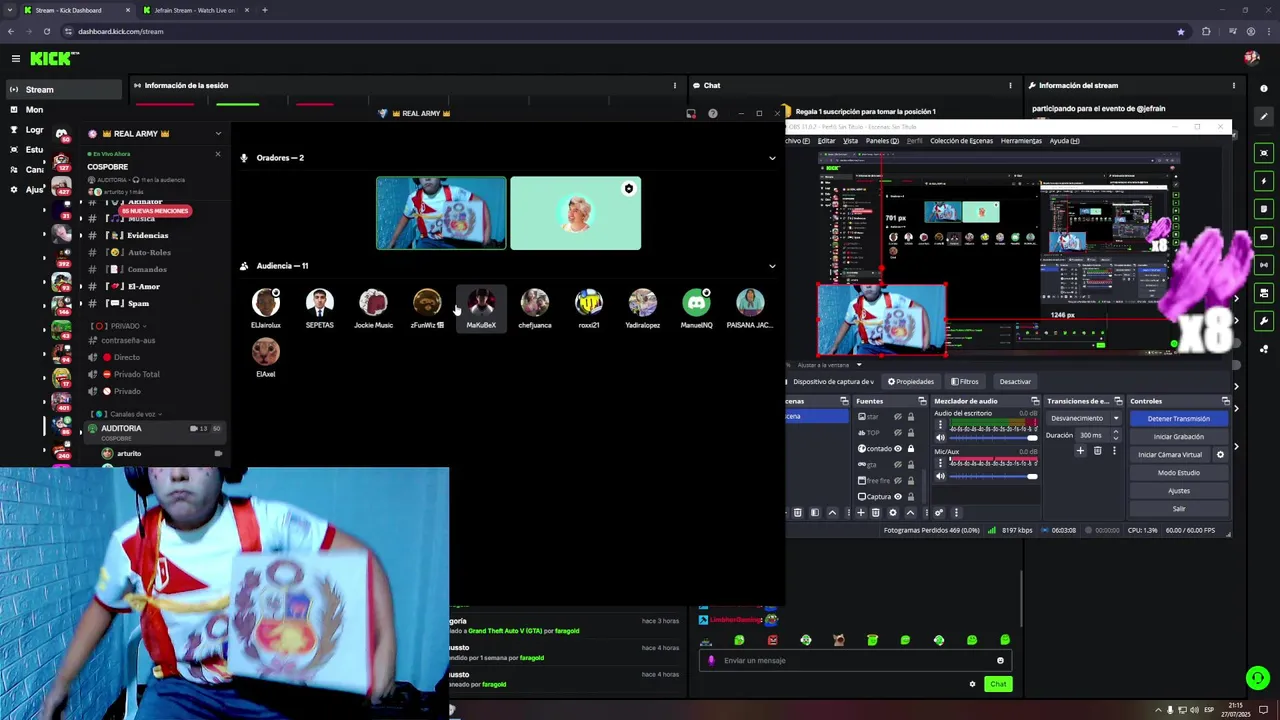1280x720 pixels.
Task: Open three-dot menu of Información de la sesión panel
Action: [x=675, y=85]
